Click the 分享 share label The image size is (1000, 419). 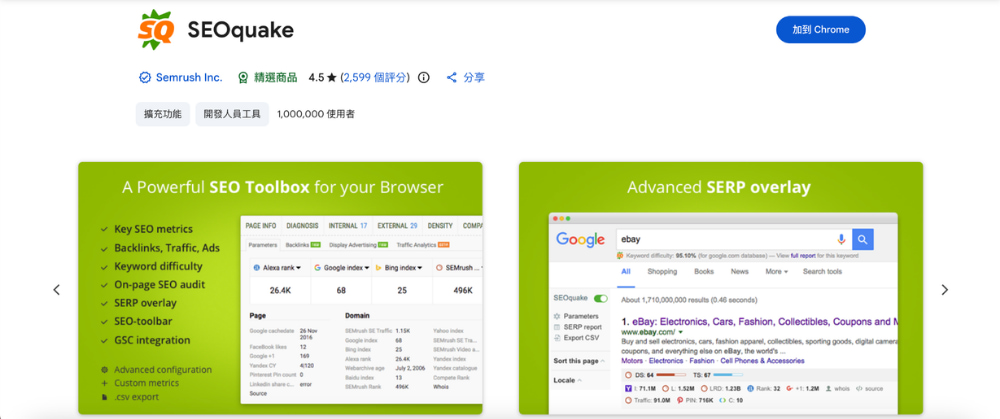click(x=474, y=78)
